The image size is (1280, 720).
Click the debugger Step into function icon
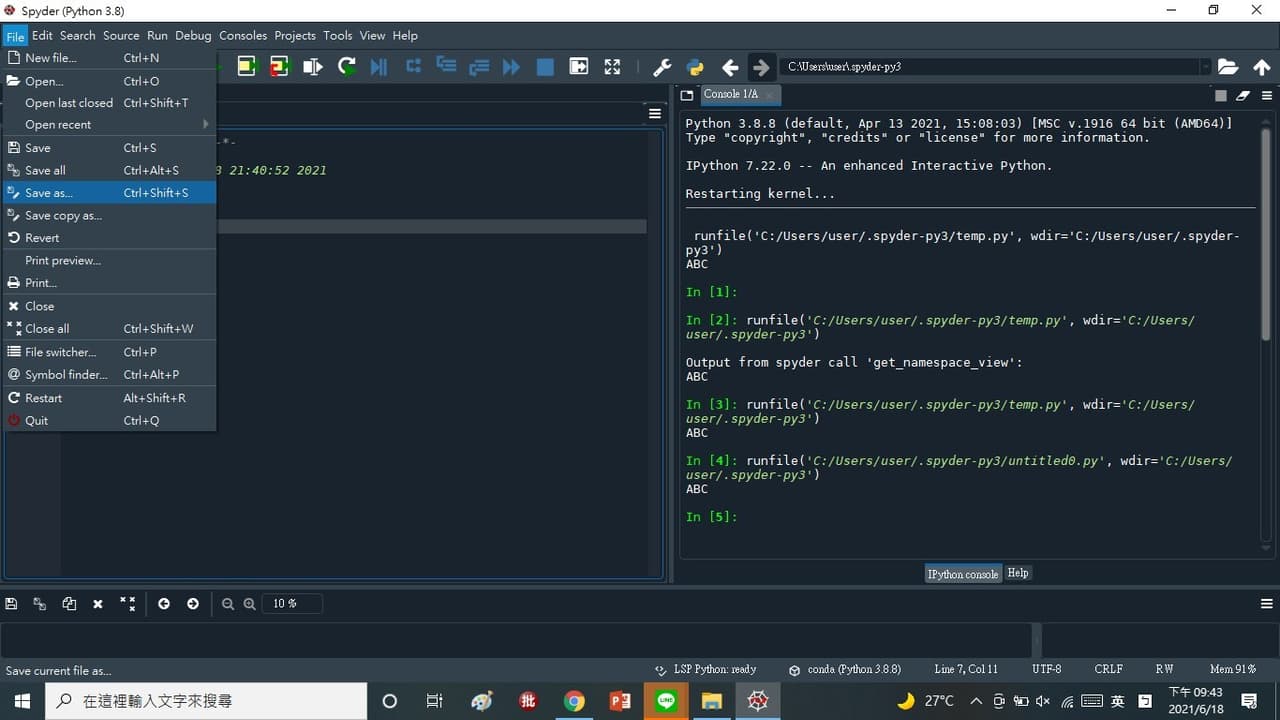click(x=446, y=67)
